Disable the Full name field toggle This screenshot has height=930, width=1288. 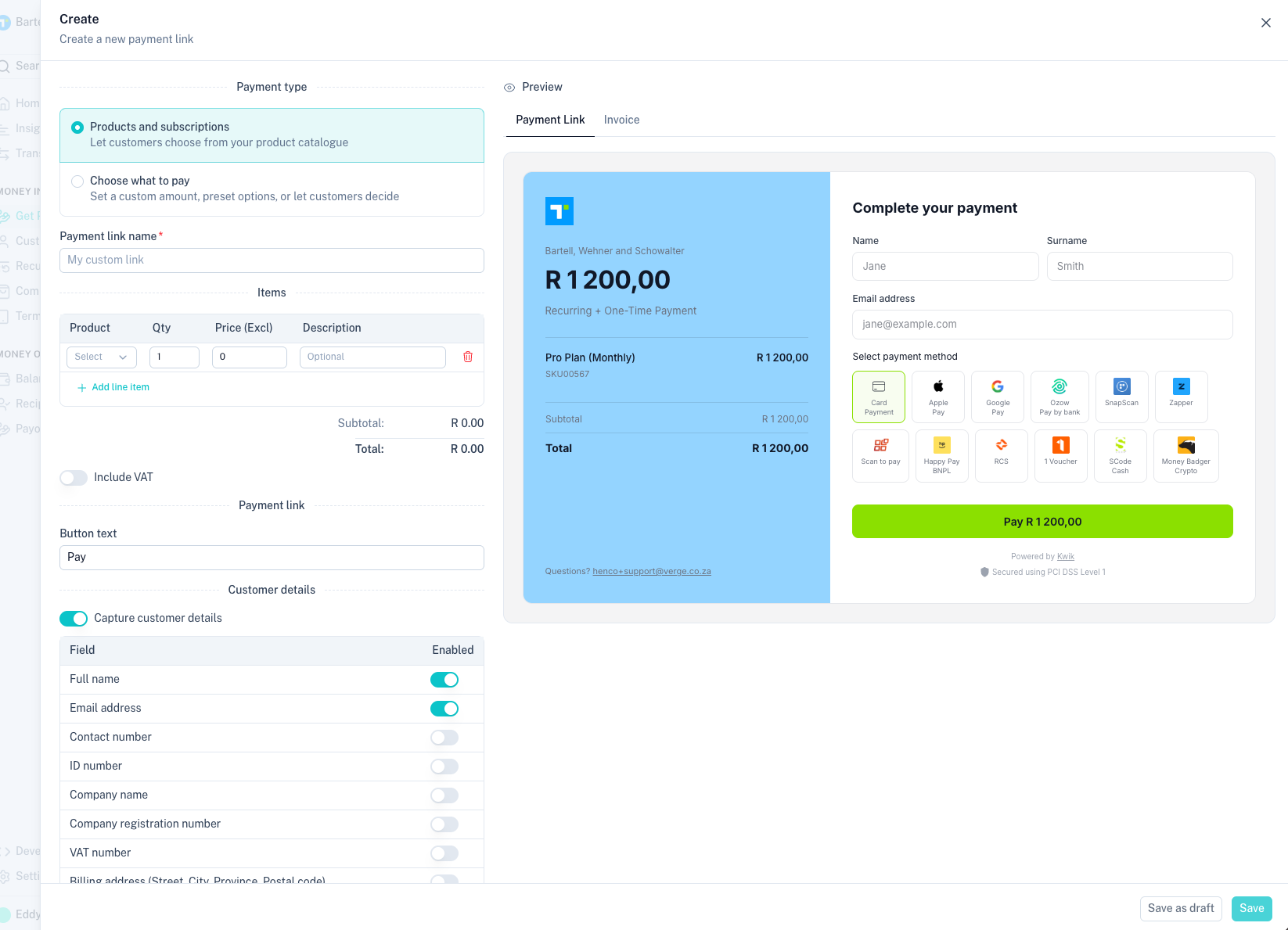(444, 680)
